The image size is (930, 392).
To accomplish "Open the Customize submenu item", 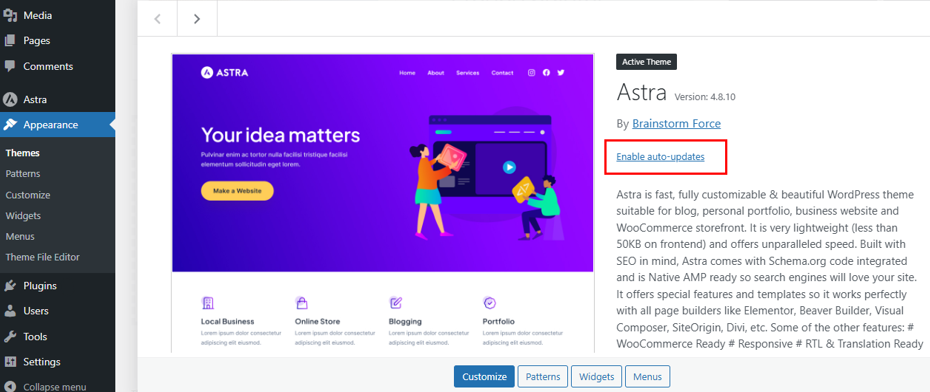I will (x=28, y=195).
